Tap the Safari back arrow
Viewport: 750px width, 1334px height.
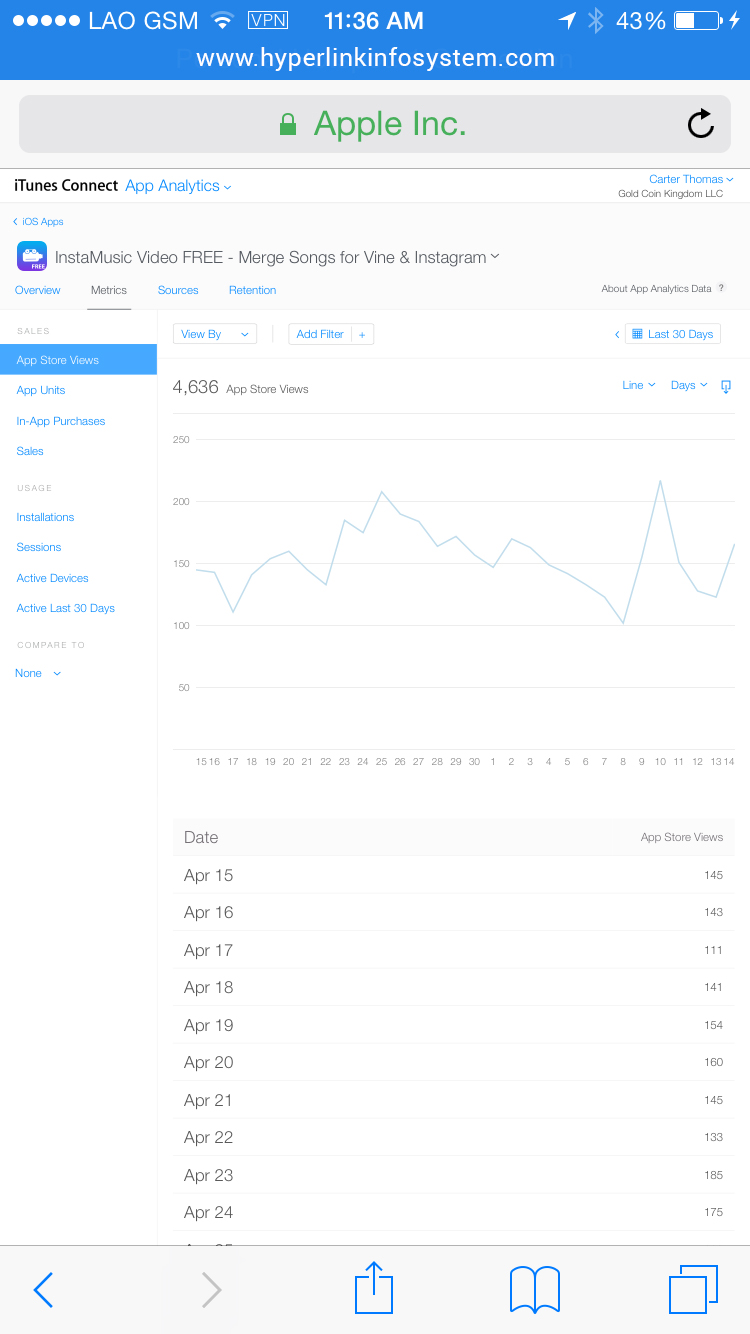click(x=43, y=1289)
